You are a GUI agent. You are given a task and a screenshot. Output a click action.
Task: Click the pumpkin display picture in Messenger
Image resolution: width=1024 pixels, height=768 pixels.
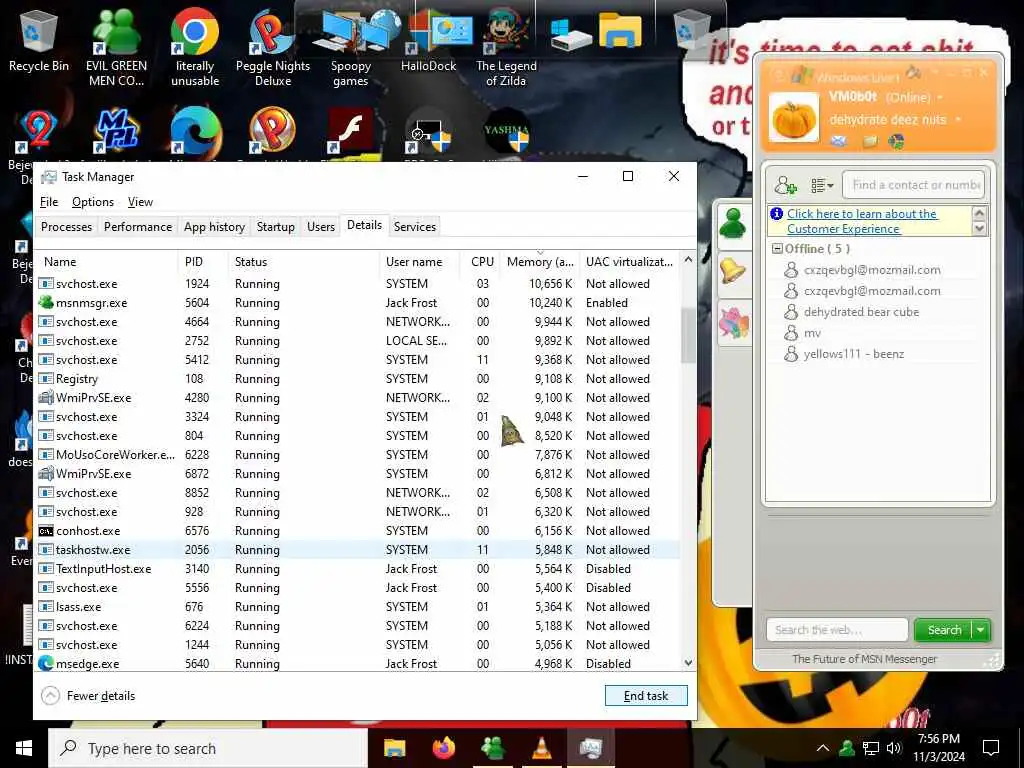[x=793, y=118]
